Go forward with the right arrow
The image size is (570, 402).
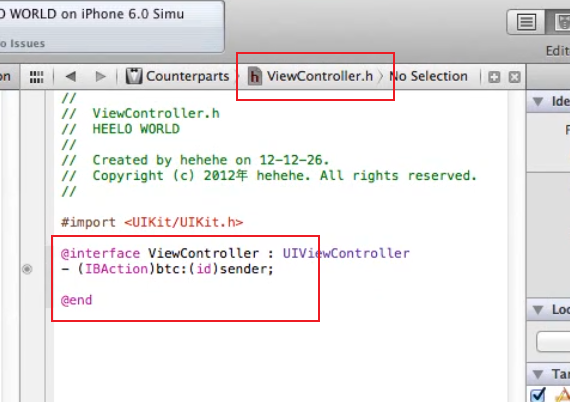[100, 76]
